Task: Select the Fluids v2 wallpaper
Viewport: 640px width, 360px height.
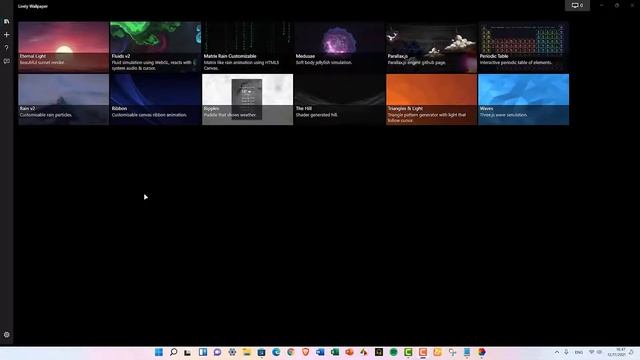Action: click(156, 47)
